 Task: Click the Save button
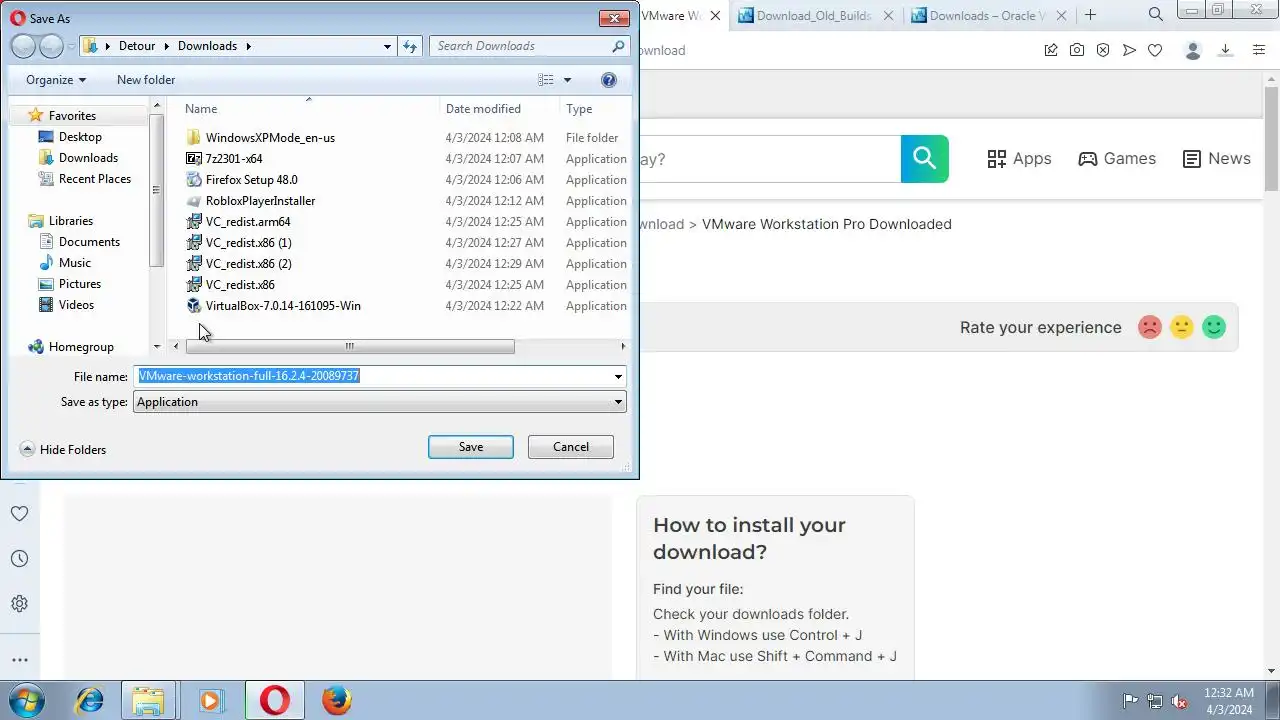471,447
